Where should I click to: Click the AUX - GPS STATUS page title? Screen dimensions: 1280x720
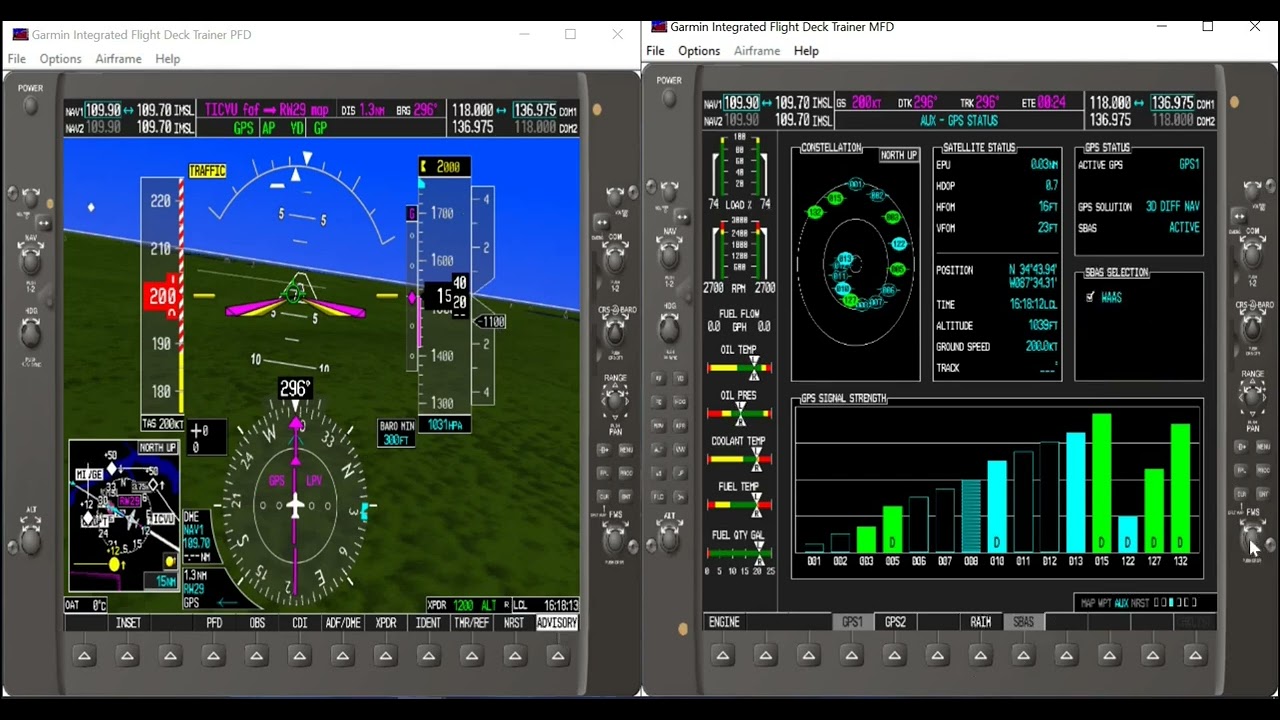959,121
